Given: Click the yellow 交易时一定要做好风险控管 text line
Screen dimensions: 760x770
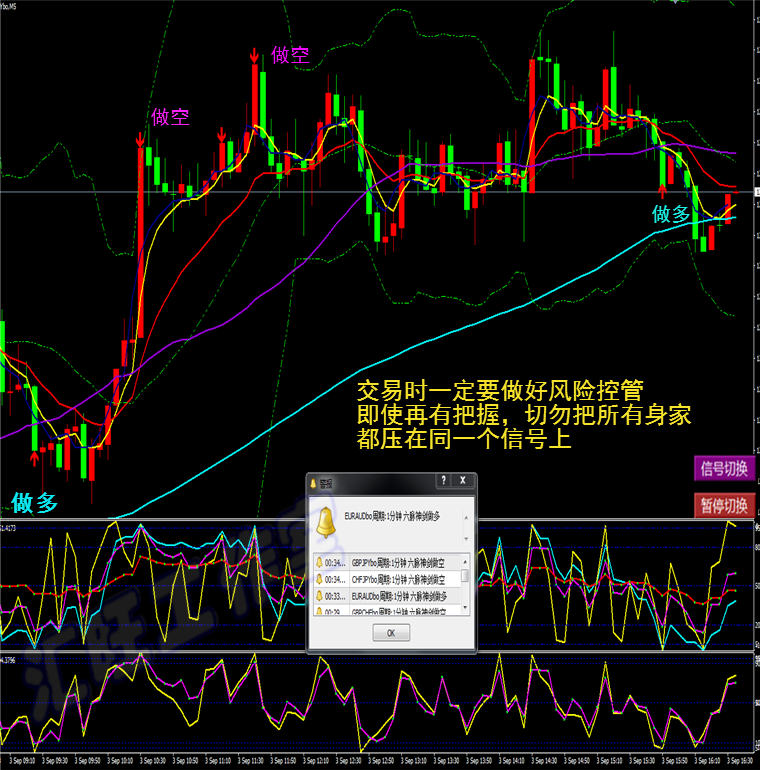Looking at the screenshot, I should point(500,390).
